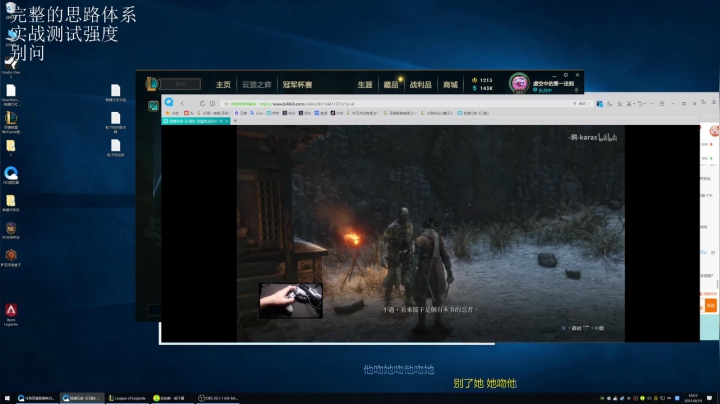720x404 pixels.
Task: Open the browser hamburger menu
Action: (662, 104)
